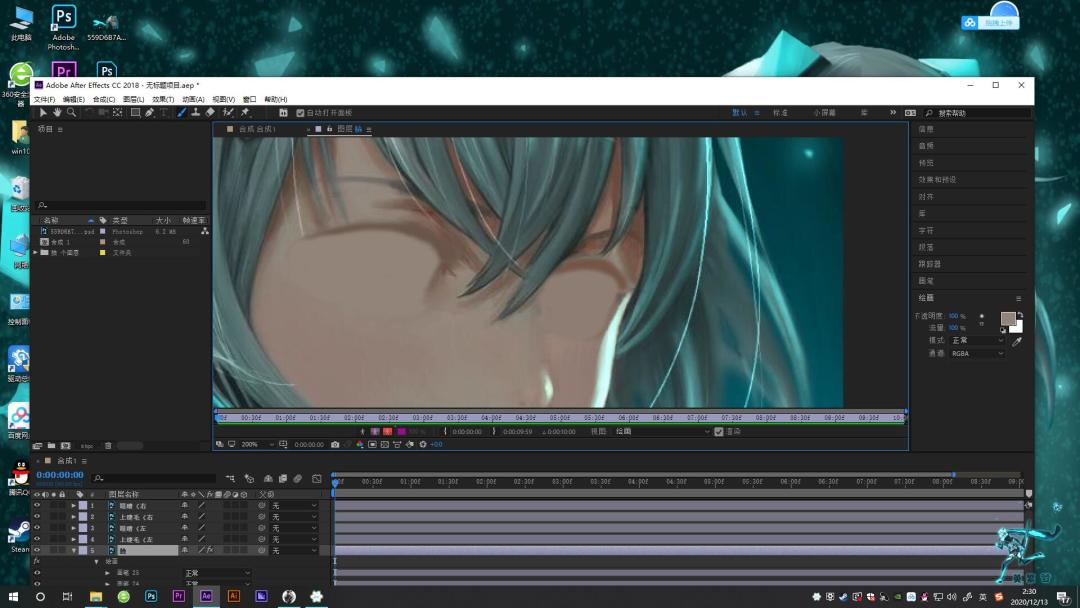Select the Selection arrow tool

click(x=43, y=112)
